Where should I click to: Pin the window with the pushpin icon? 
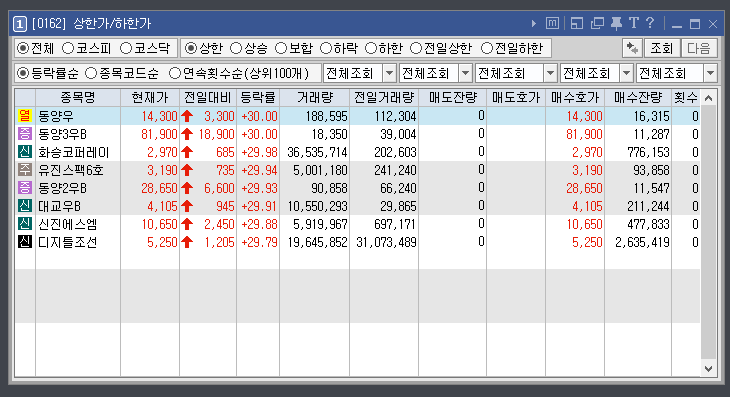[x=616, y=23]
